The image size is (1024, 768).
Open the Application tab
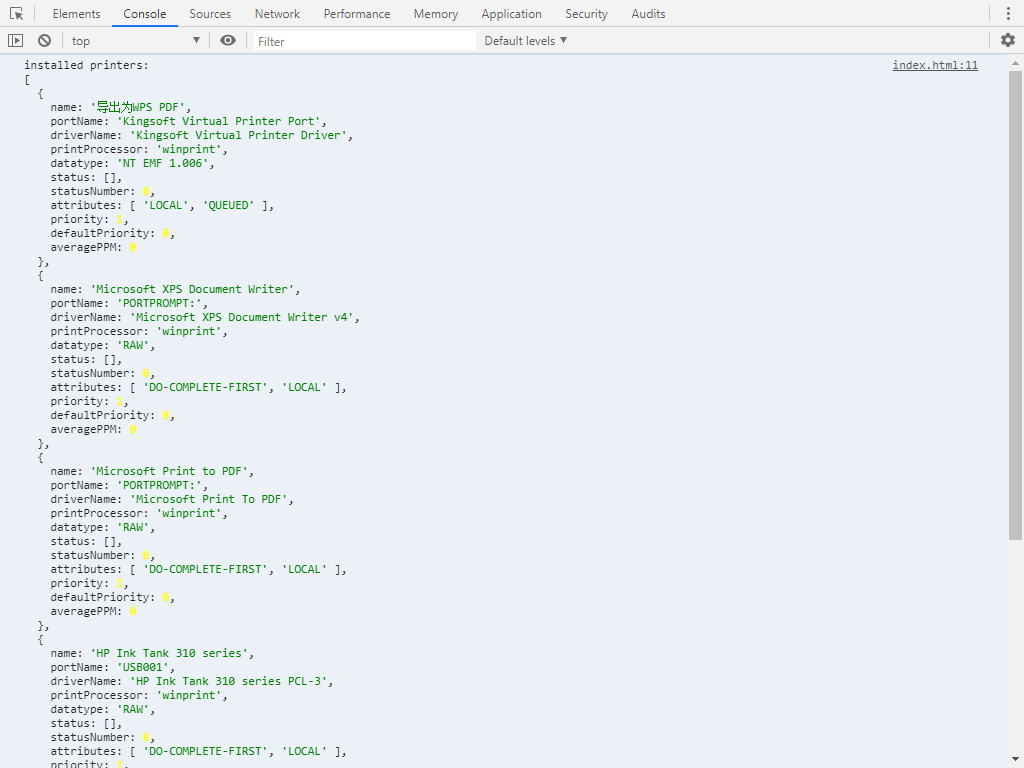(x=511, y=14)
